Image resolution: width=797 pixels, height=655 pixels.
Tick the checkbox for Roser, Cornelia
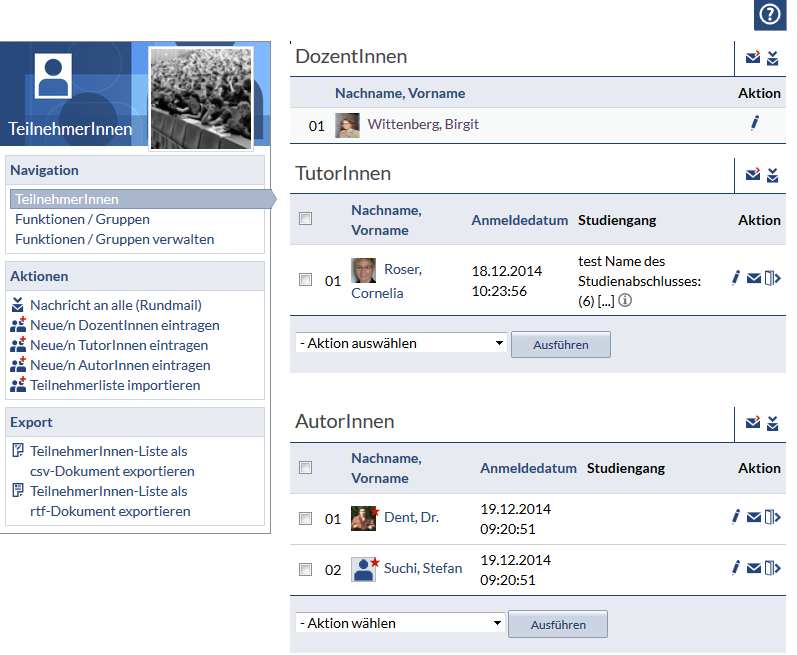(306, 280)
